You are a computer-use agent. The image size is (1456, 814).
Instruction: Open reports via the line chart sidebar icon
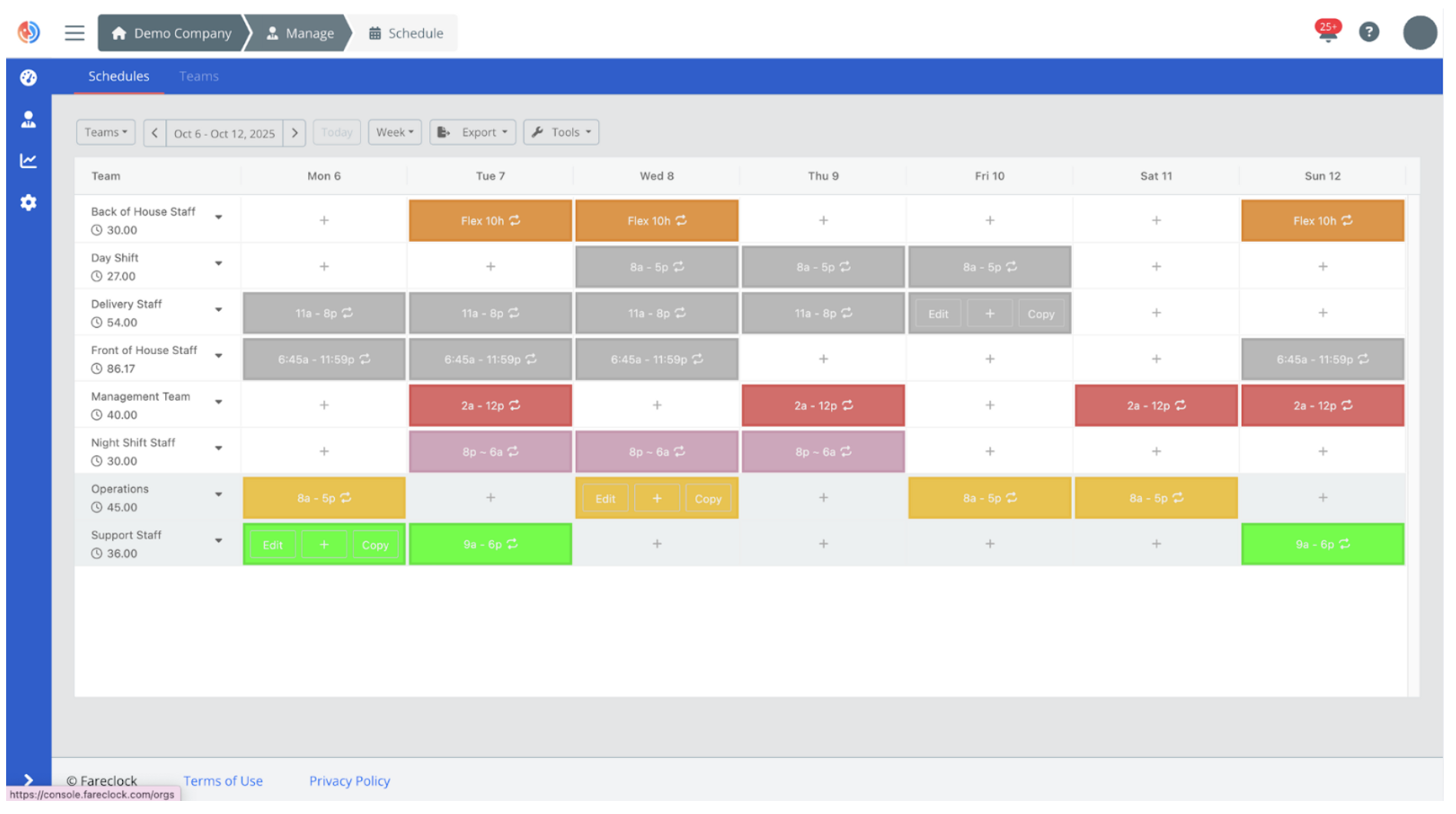(x=28, y=160)
